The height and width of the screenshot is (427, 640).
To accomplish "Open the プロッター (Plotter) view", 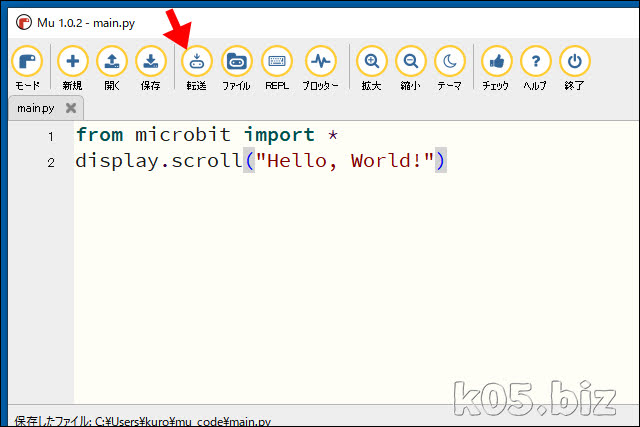I will pyautogui.click(x=320, y=68).
